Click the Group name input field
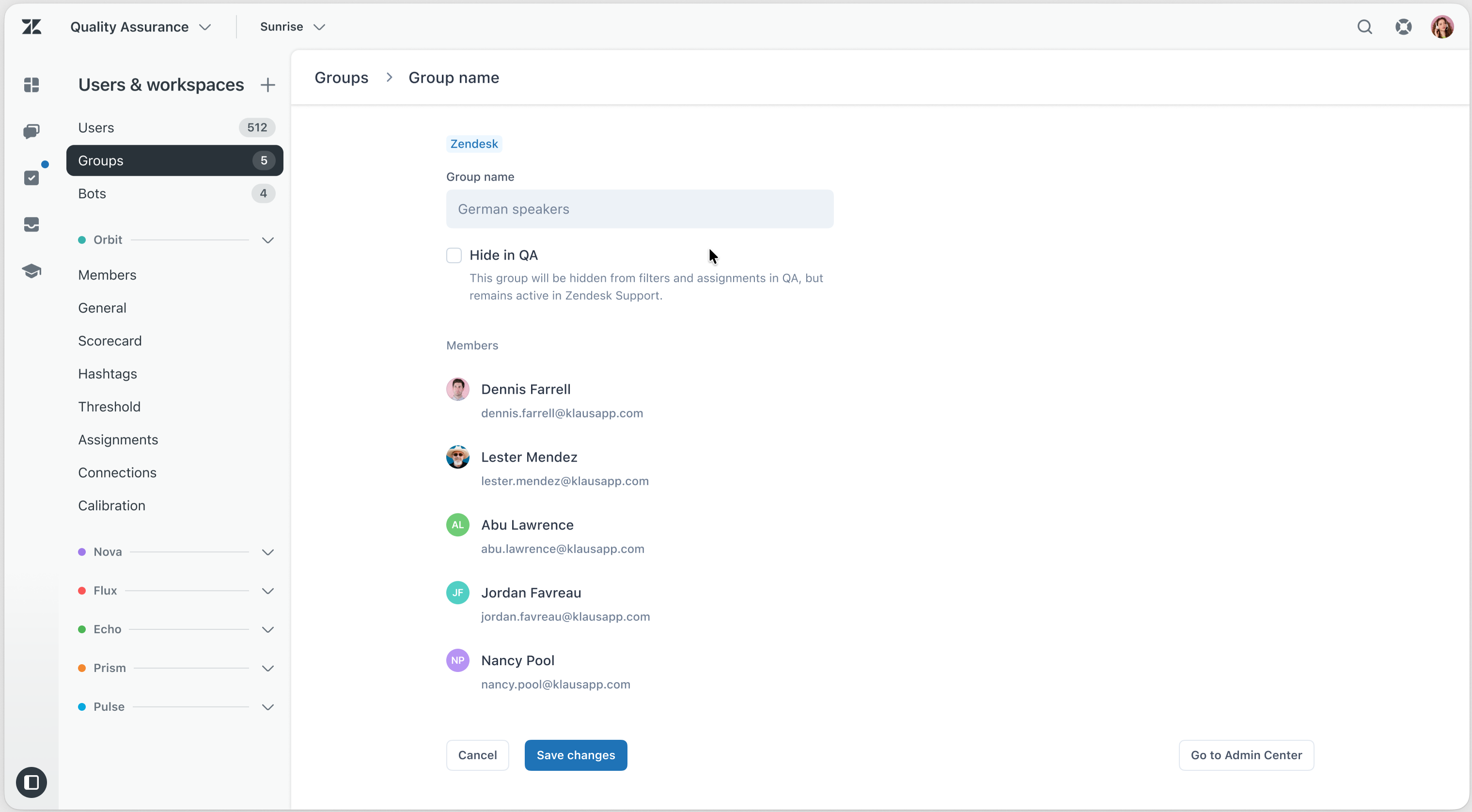The width and height of the screenshot is (1472, 812). pos(640,209)
